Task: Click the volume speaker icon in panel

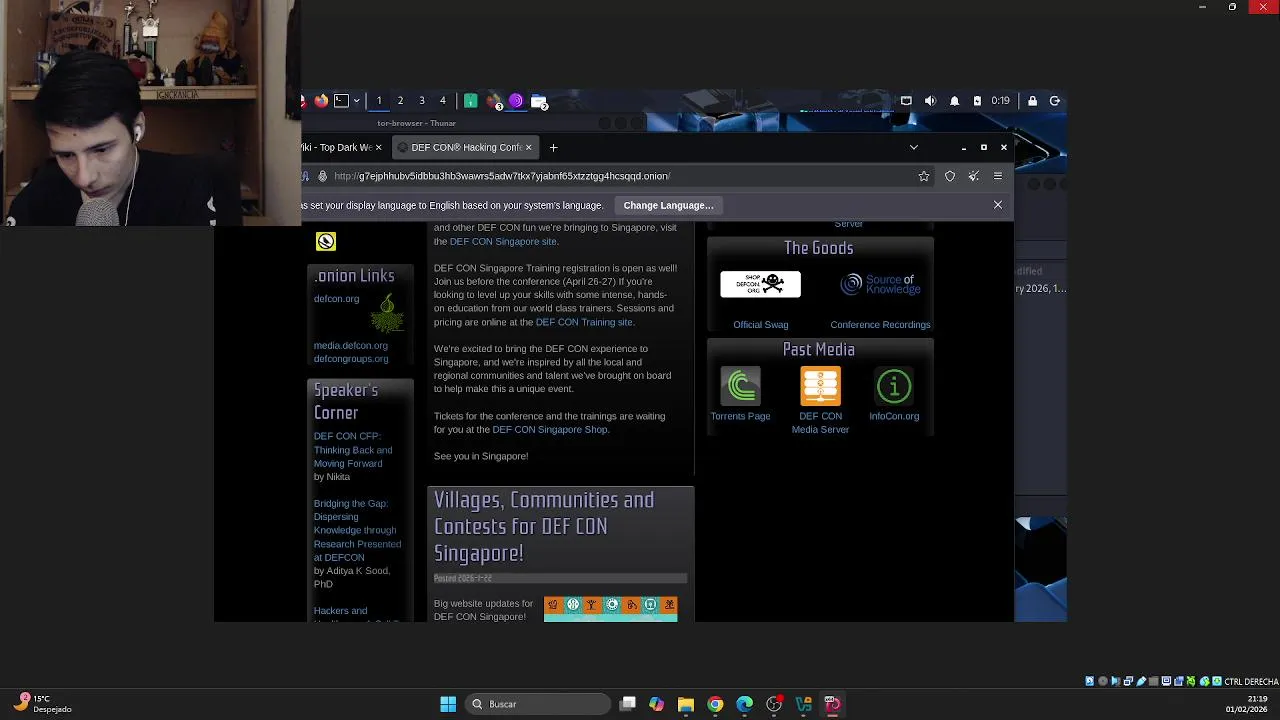Action: pos(930,101)
